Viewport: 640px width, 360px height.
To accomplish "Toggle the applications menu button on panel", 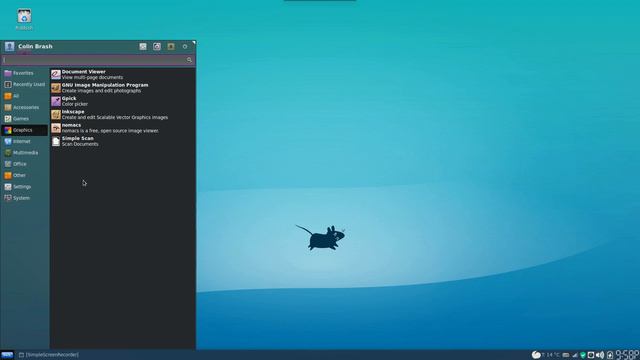I will (7, 355).
